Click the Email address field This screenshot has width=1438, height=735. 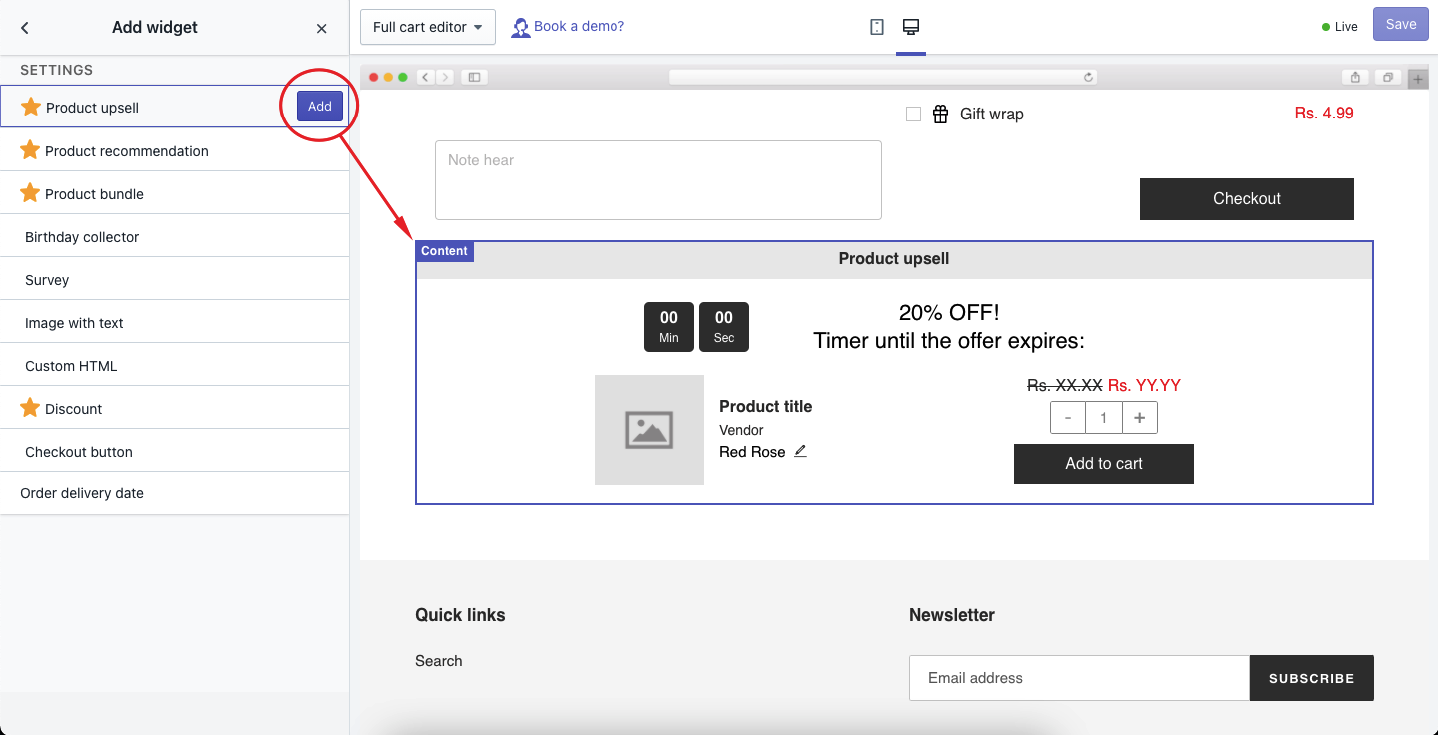(1080, 678)
